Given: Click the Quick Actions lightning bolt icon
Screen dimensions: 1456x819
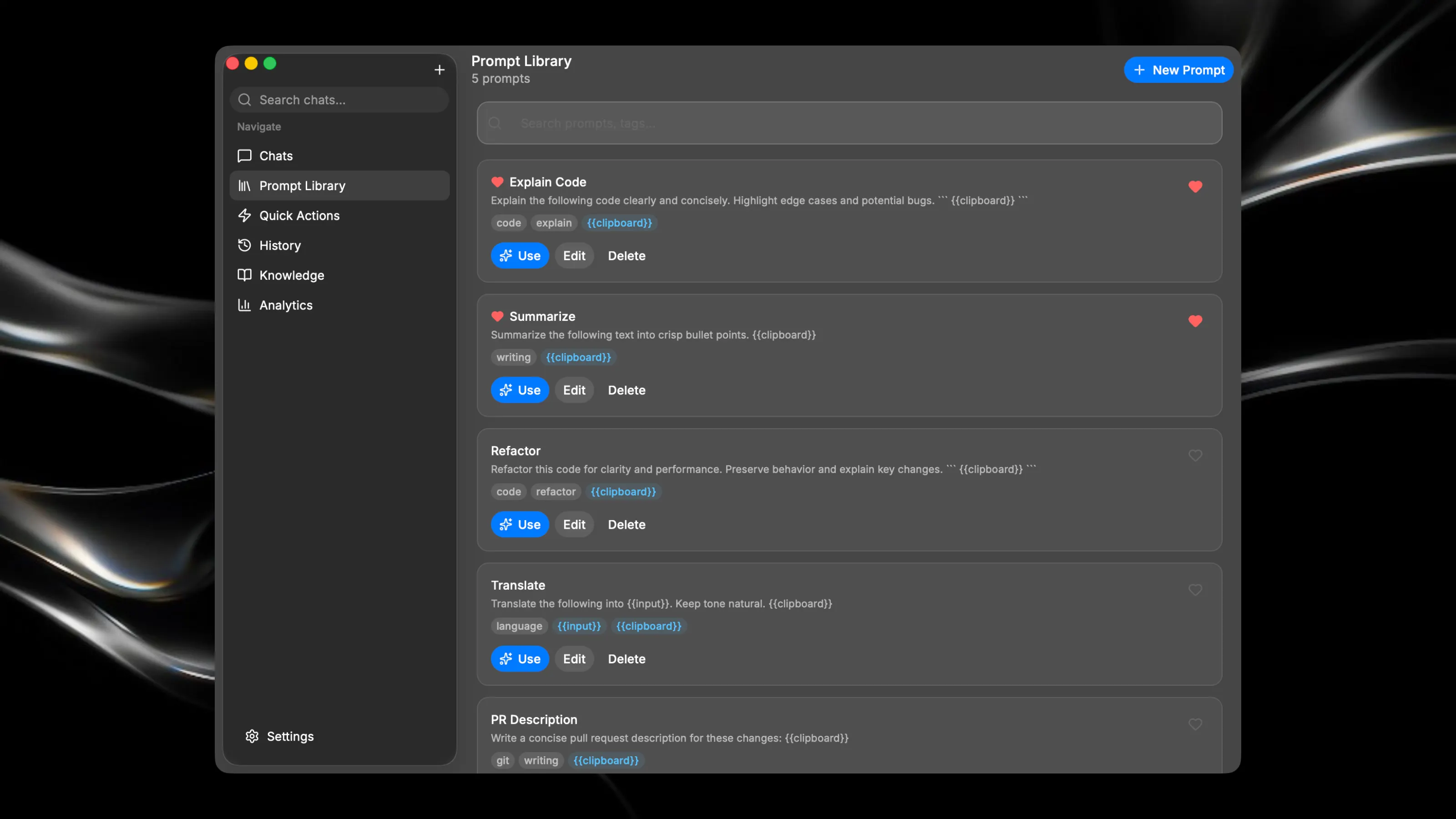Looking at the screenshot, I should (x=244, y=215).
